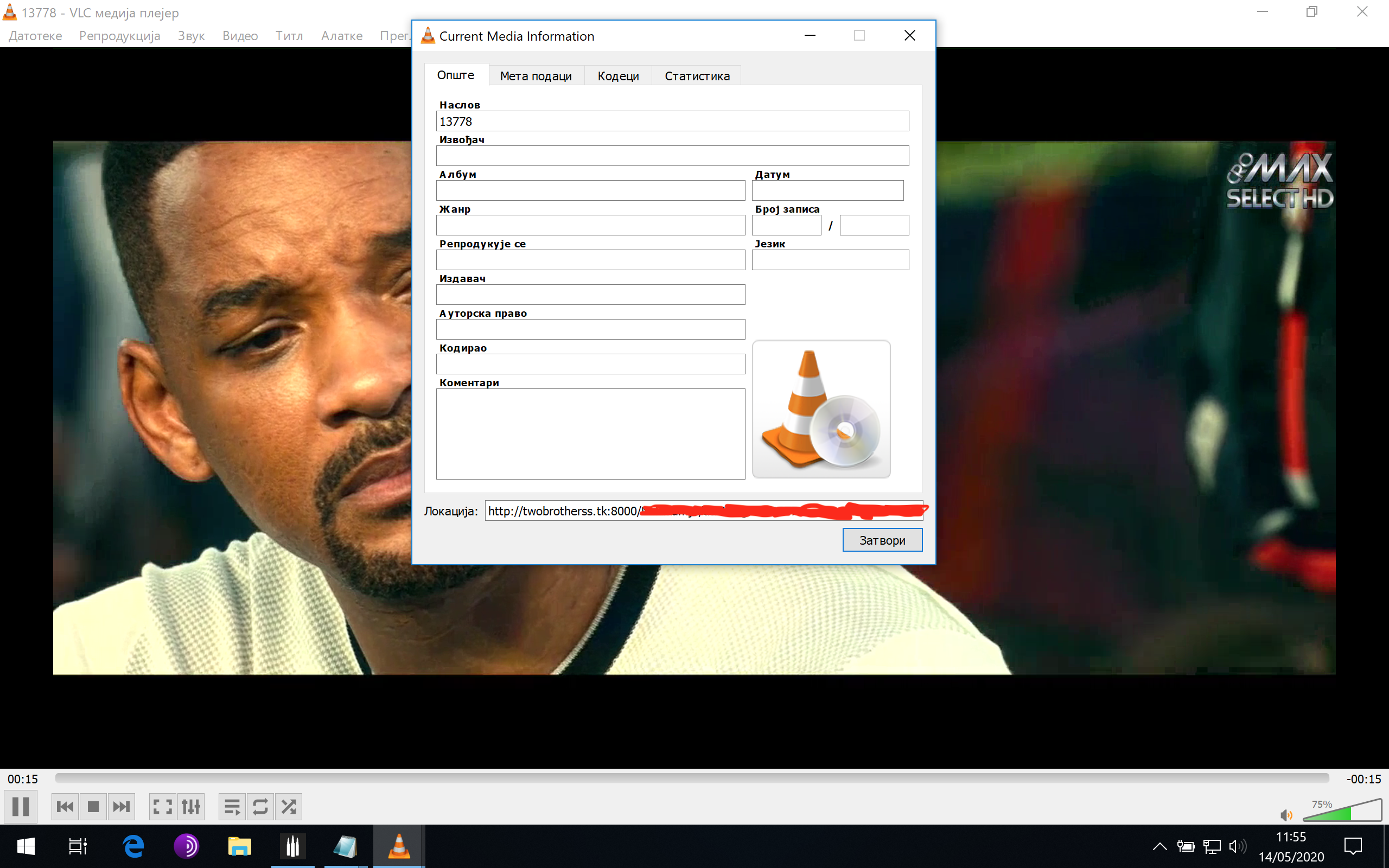Toggle random shuffle playback
The image size is (1389, 868).
pyautogui.click(x=289, y=807)
